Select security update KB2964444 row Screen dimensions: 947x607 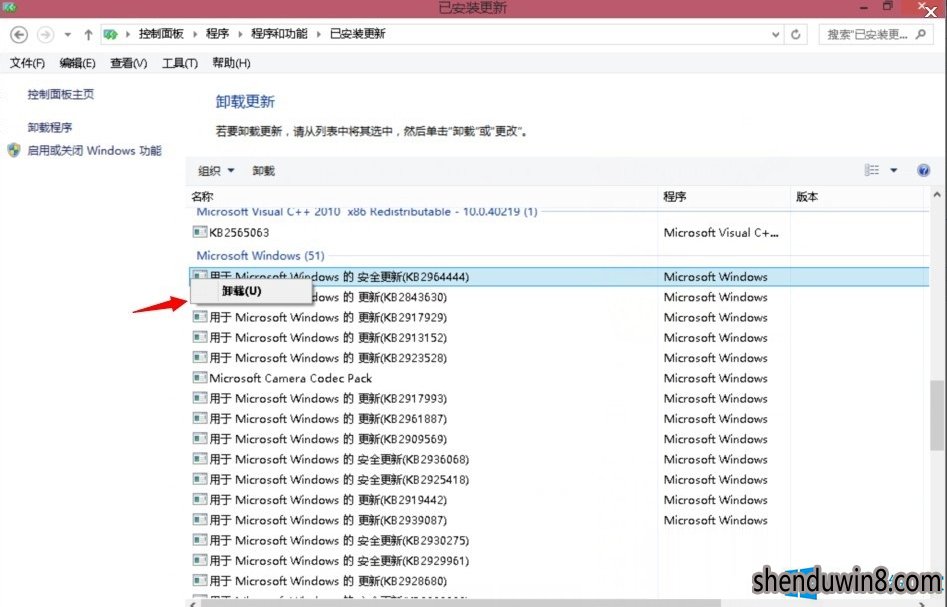point(559,277)
